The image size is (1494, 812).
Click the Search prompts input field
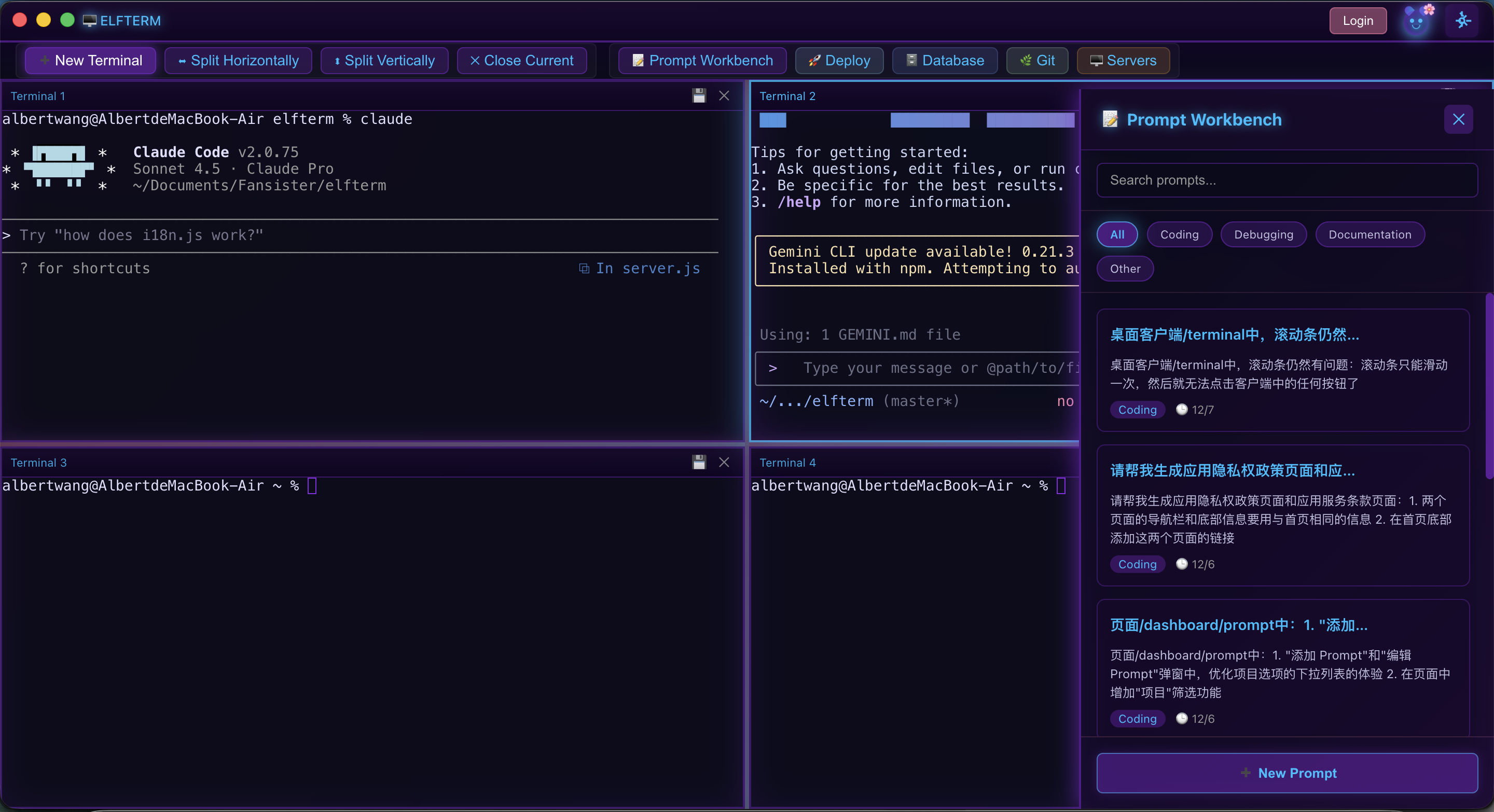(1286, 180)
